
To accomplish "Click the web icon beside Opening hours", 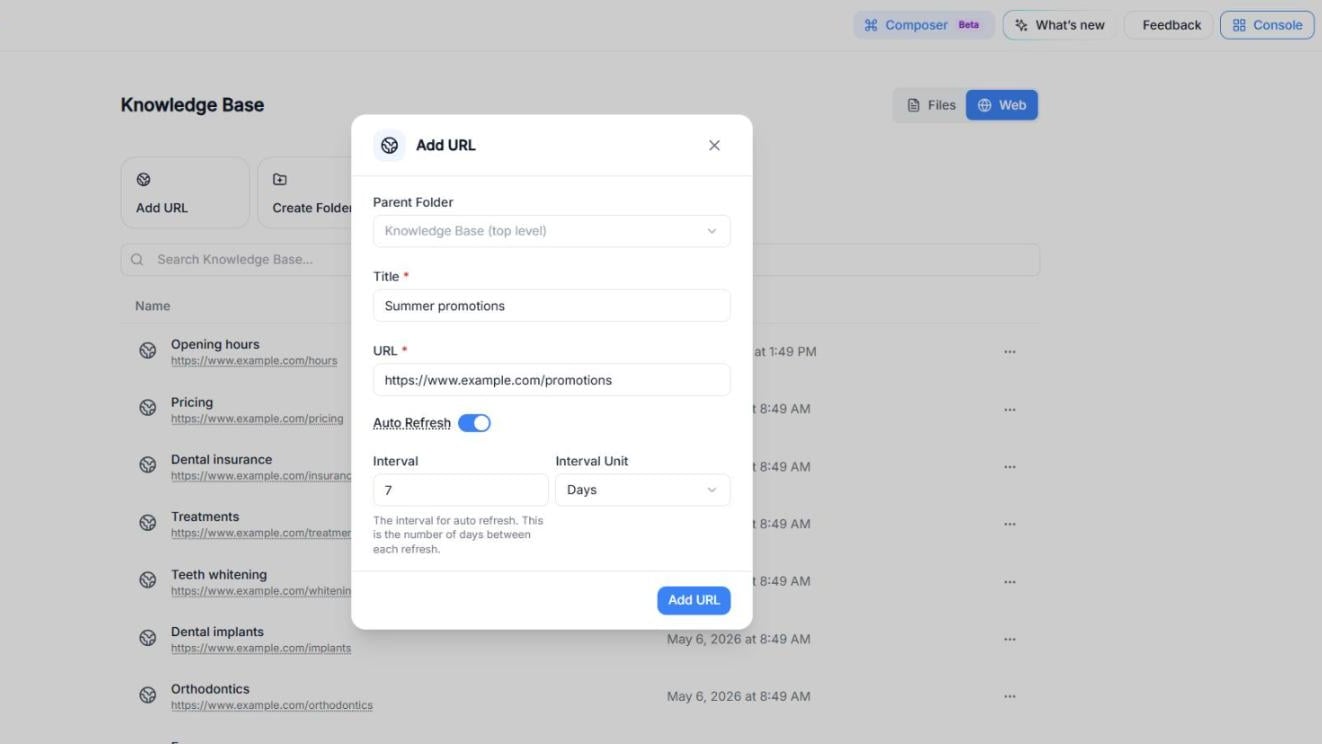I will coord(148,351).
